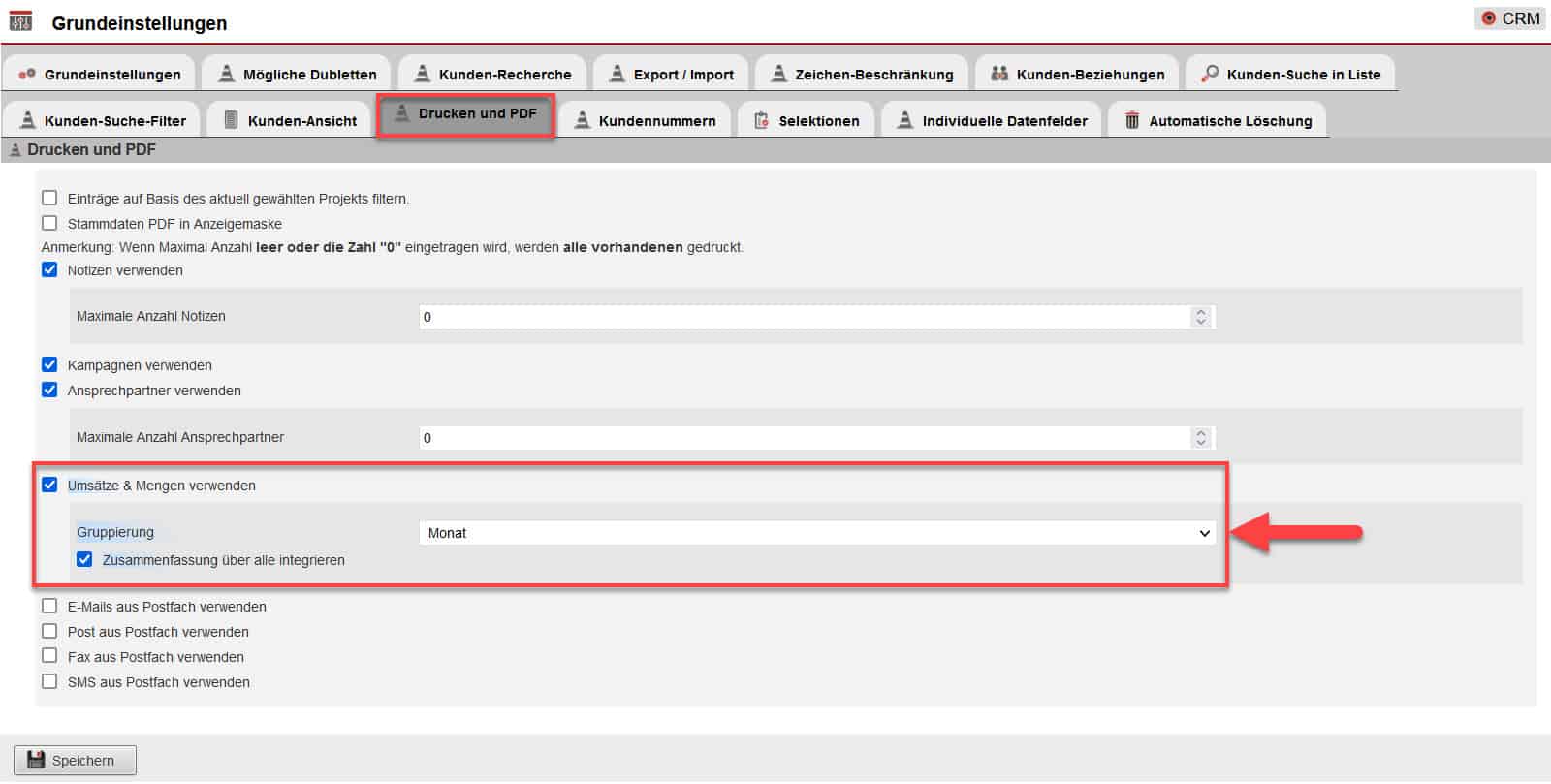Switch to the Kundennummern tab
This screenshot has width=1551, height=784.
tap(646, 120)
